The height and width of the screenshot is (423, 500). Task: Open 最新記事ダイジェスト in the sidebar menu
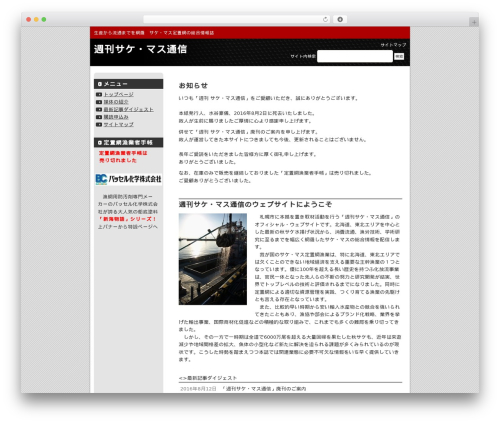coord(129,109)
